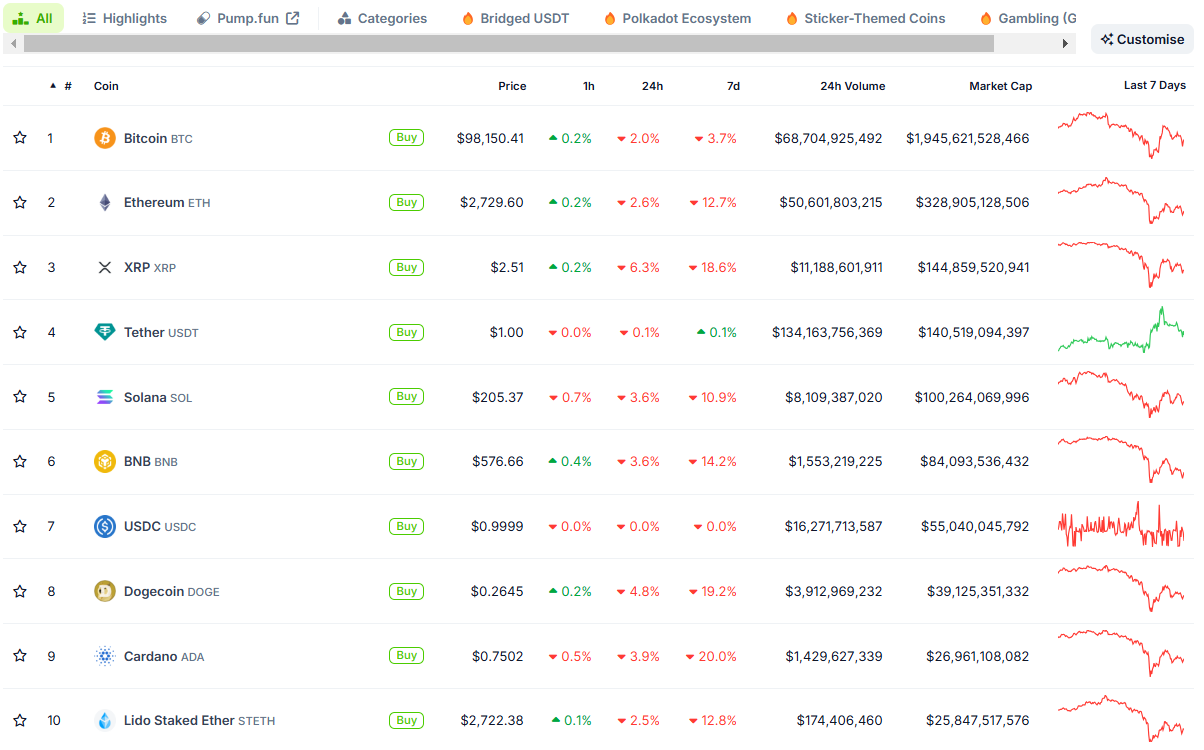Viewport: 1204px width, 750px height.
Task: Click the Solana logo icon
Action: click(105, 397)
